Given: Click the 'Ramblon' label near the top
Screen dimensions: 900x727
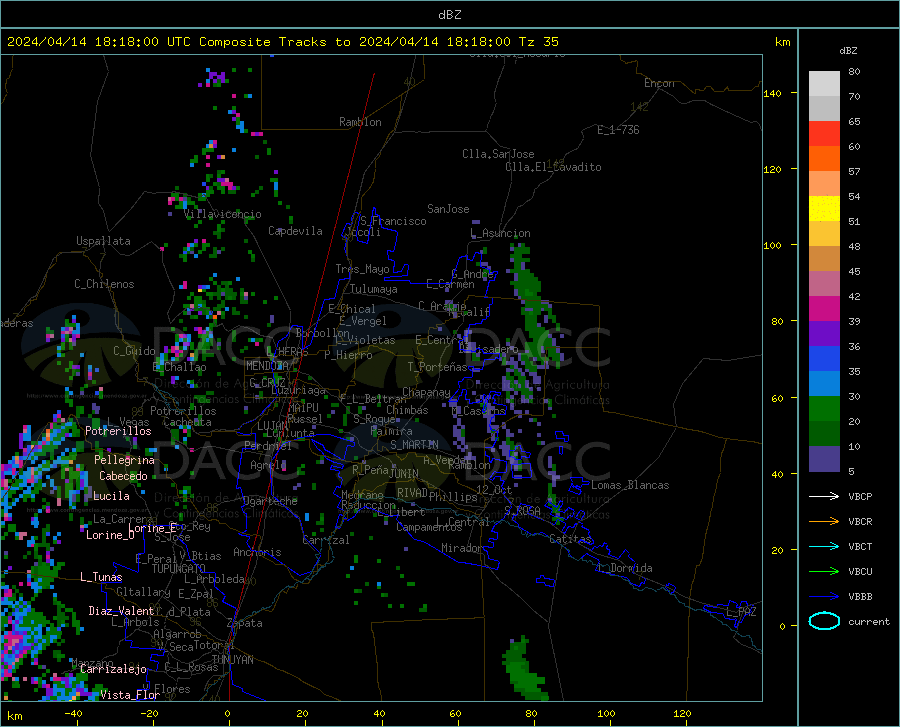Looking at the screenshot, I should coord(360,122).
